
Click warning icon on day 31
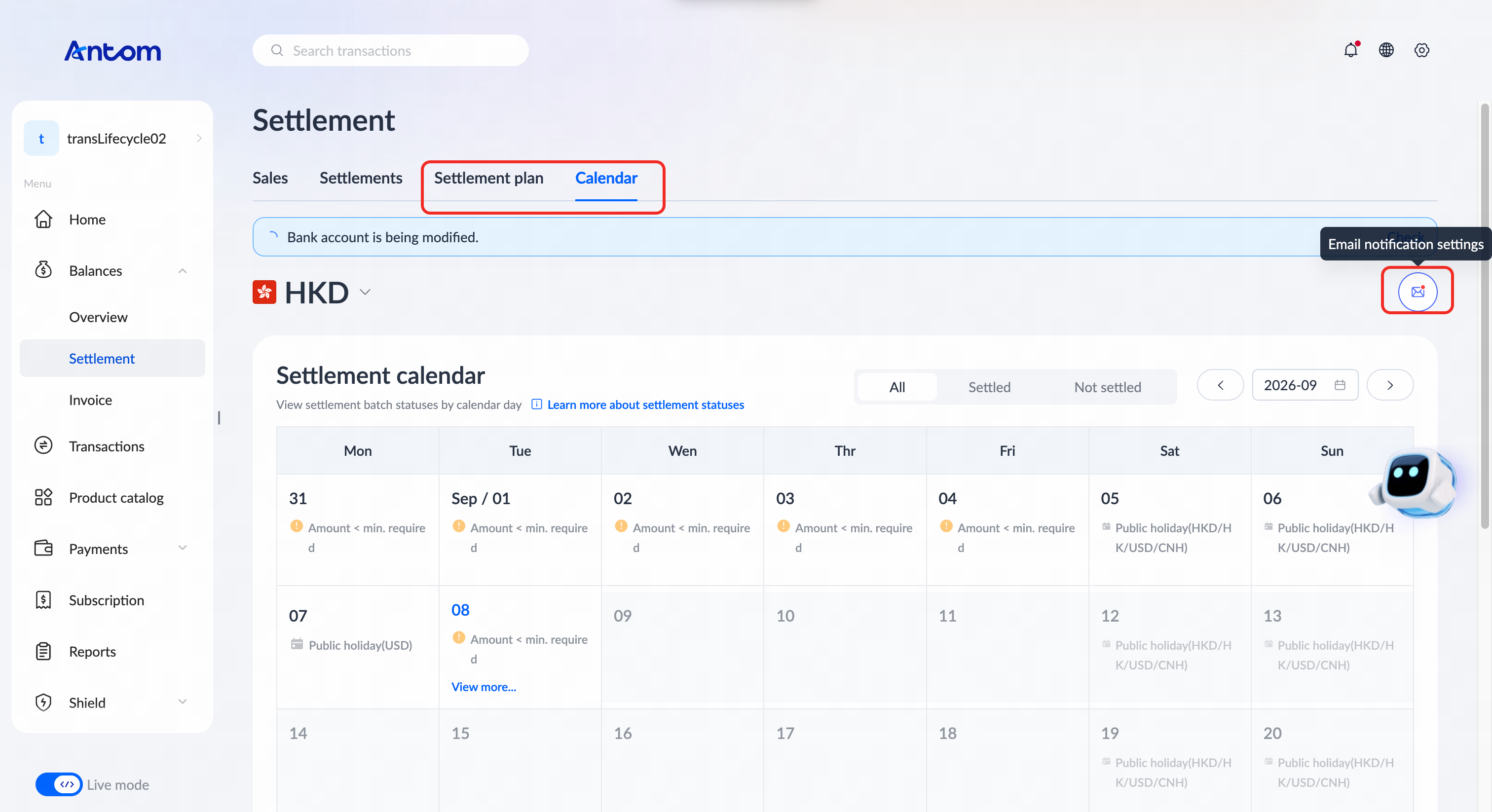(x=296, y=526)
